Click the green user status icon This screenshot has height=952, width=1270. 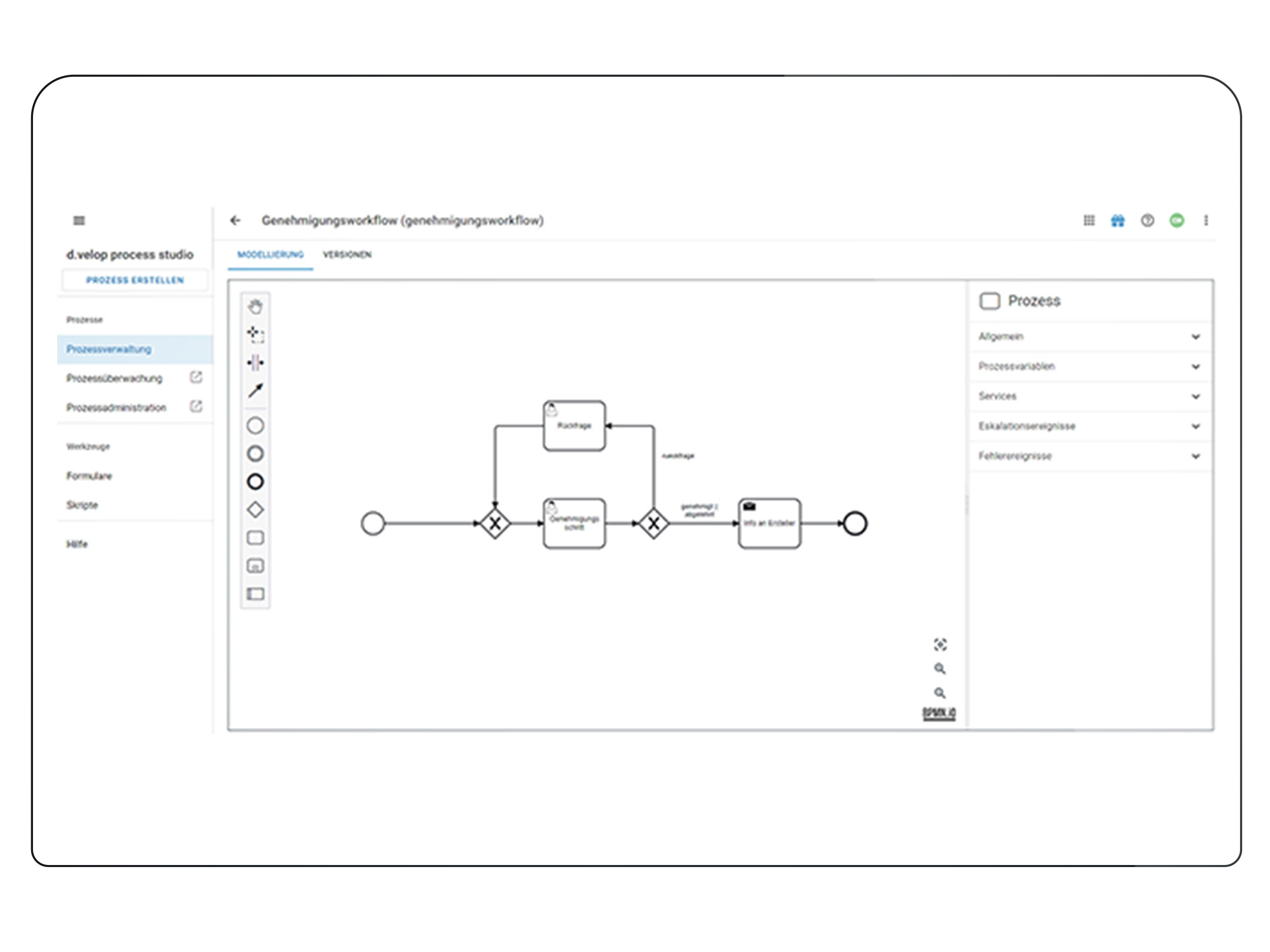tap(1177, 220)
